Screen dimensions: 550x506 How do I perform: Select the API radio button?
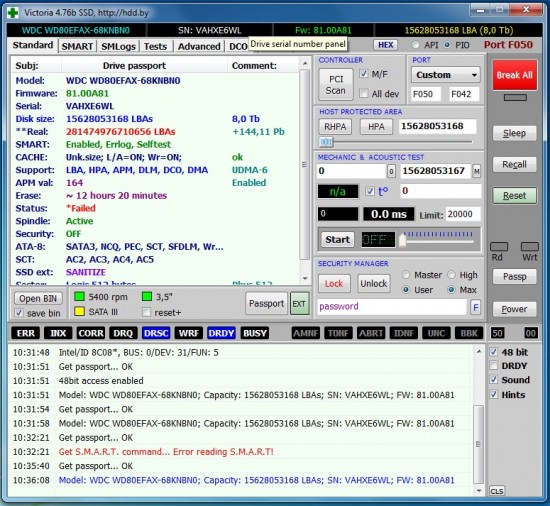point(416,45)
